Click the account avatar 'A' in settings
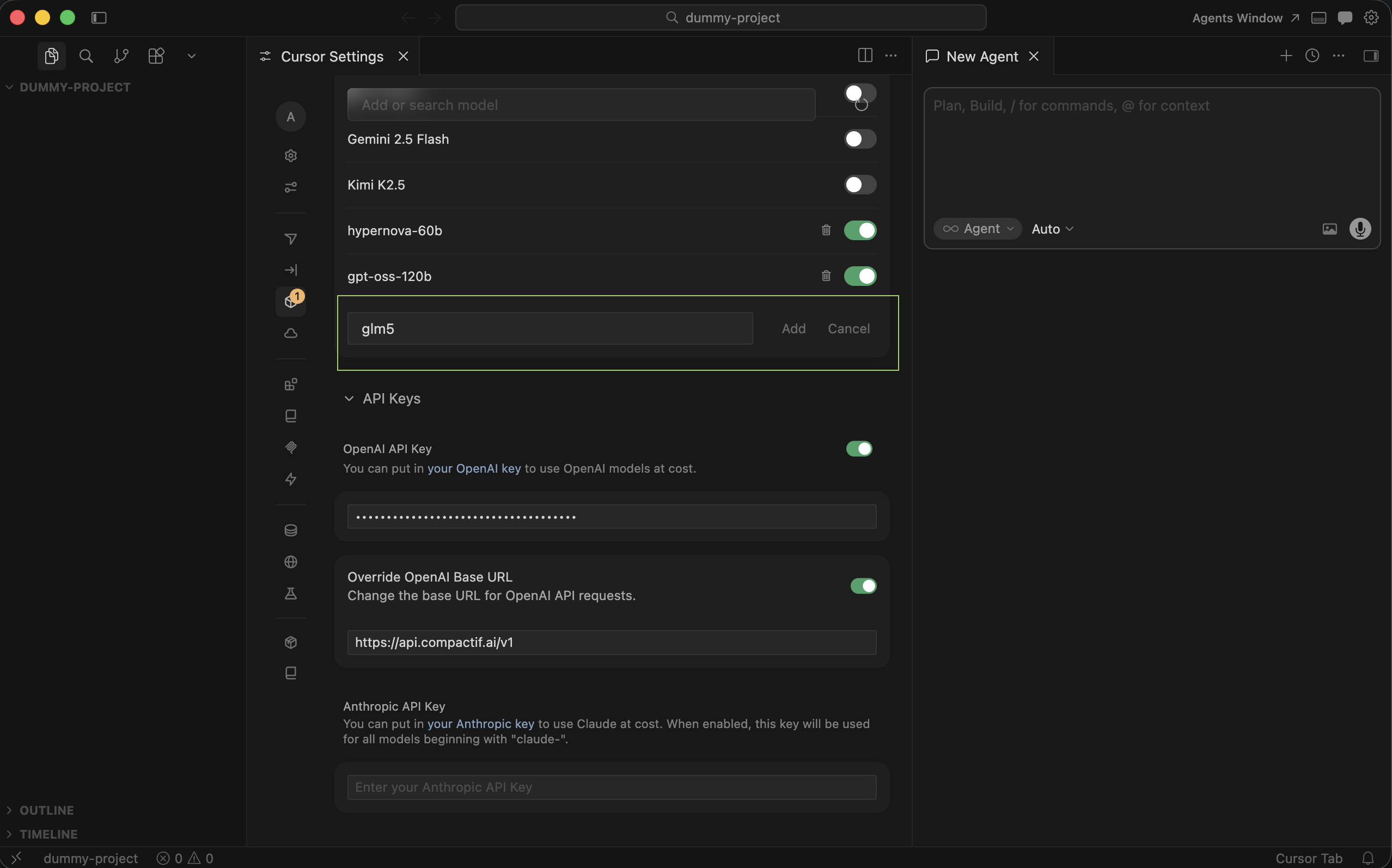Image resolution: width=1392 pixels, height=868 pixels. coord(290,117)
